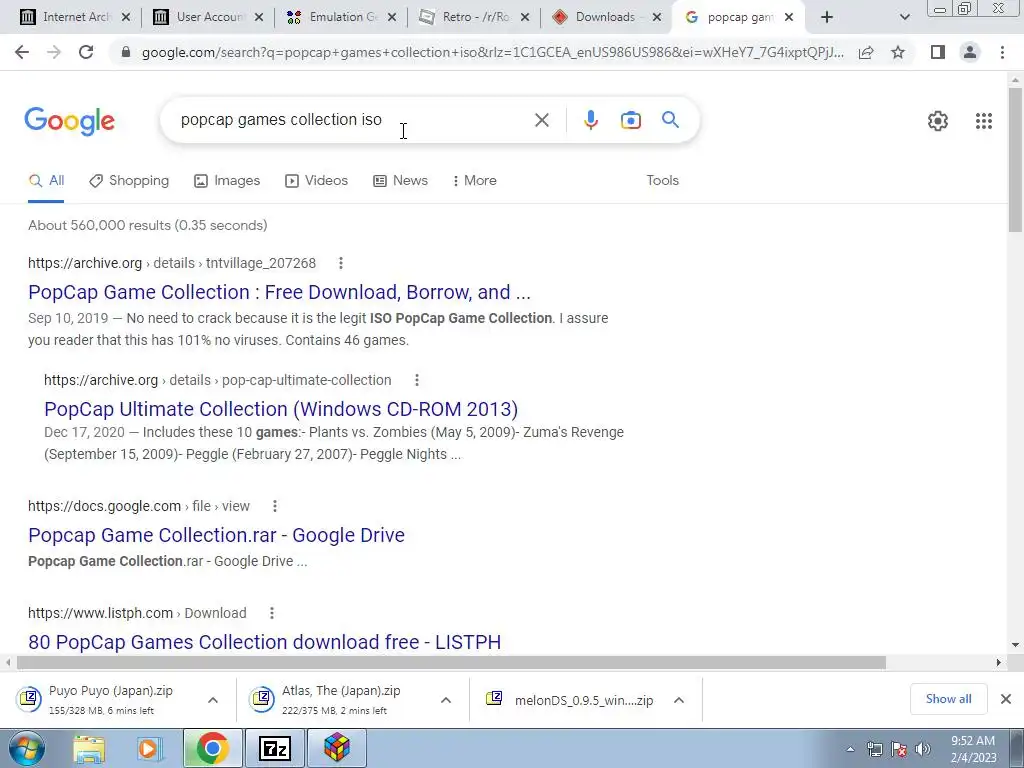Image resolution: width=1024 pixels, height=768 pixels.
Task: Close the downloads bar
Action: coord(1006,699)
